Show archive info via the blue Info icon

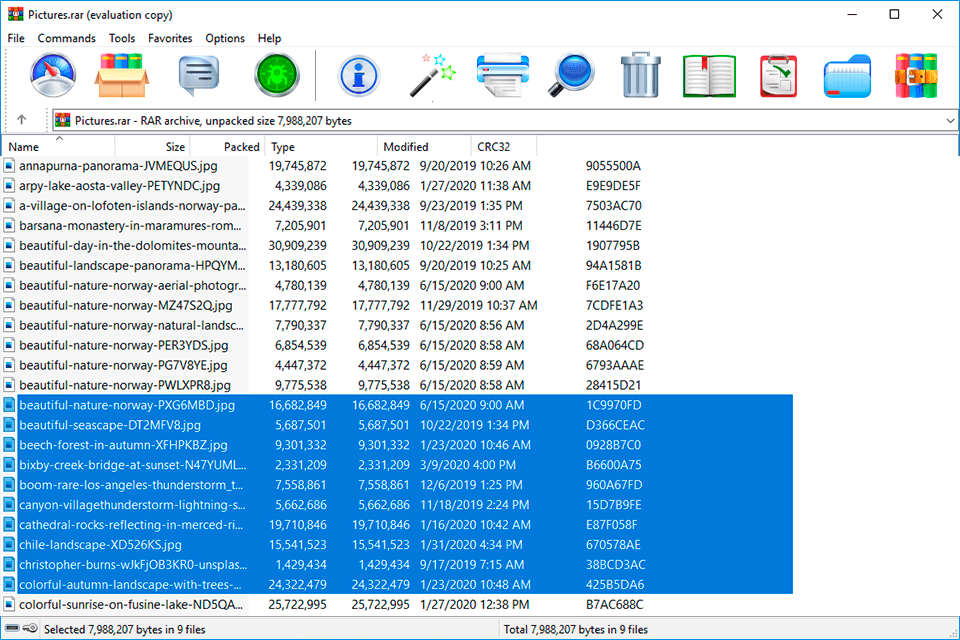coord(358,75)
